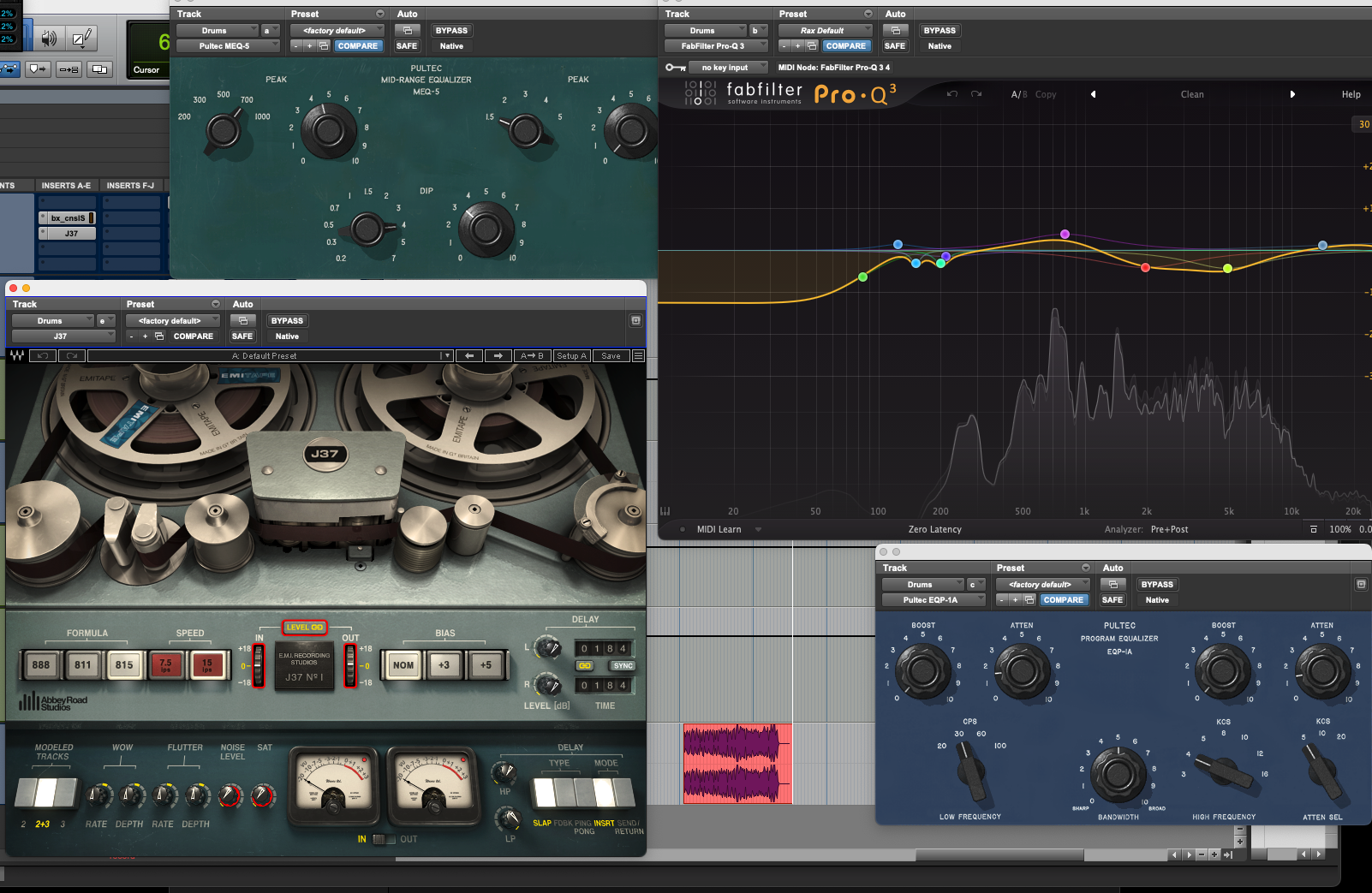Click the J37 IN level slider
The image size is (1372, 893).
(x=259, y=665)
